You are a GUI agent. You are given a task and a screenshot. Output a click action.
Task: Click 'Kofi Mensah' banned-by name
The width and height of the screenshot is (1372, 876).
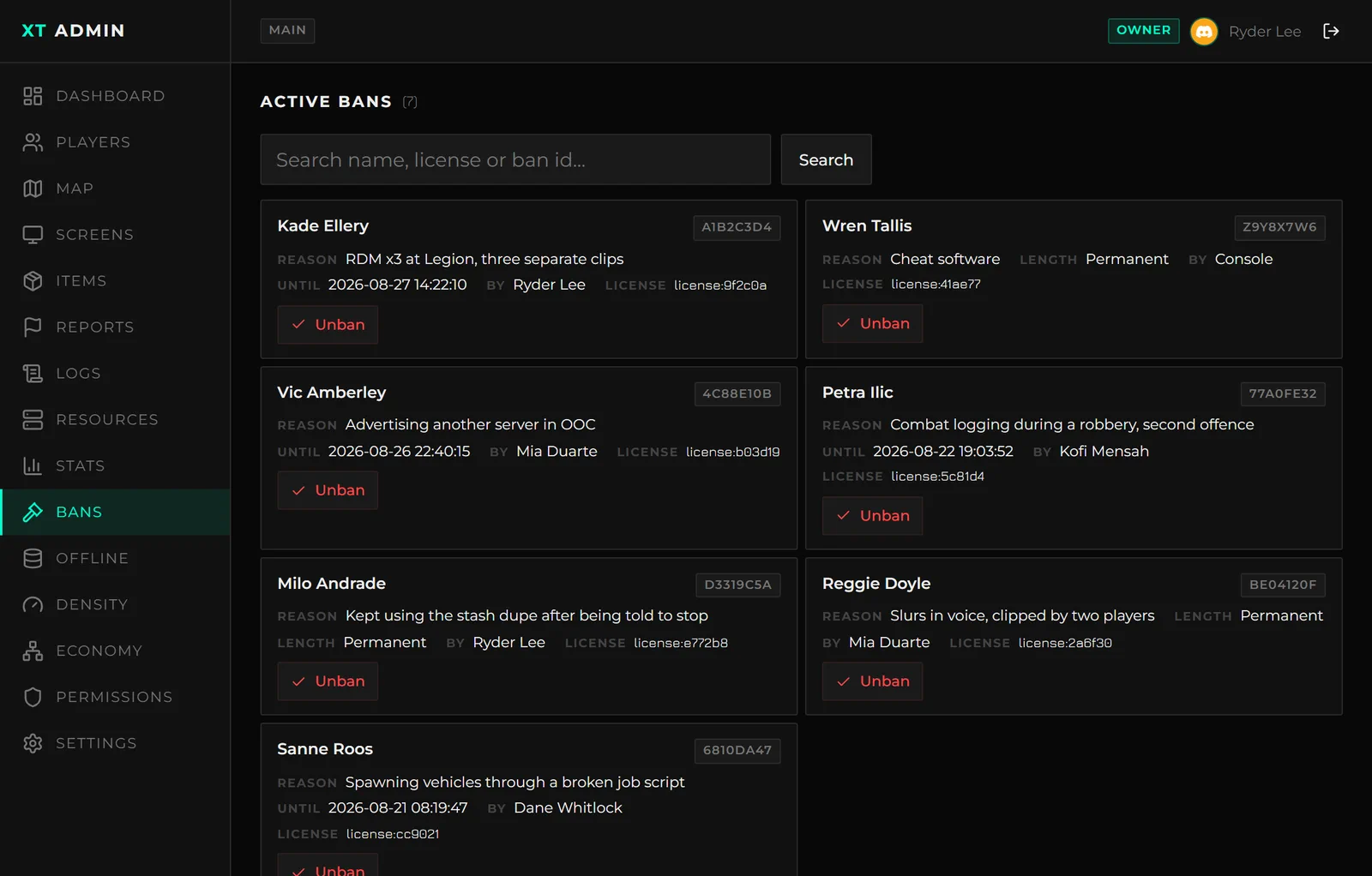[x=1104, y=452]
